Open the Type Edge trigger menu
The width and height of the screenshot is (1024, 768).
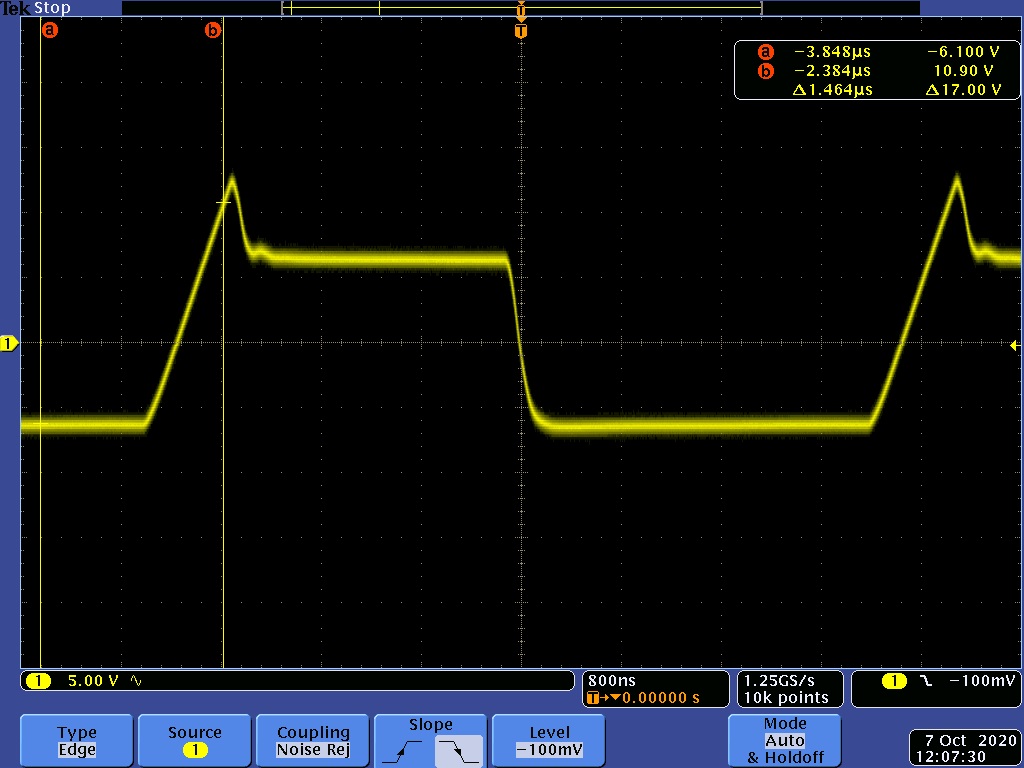coord(76,741)
